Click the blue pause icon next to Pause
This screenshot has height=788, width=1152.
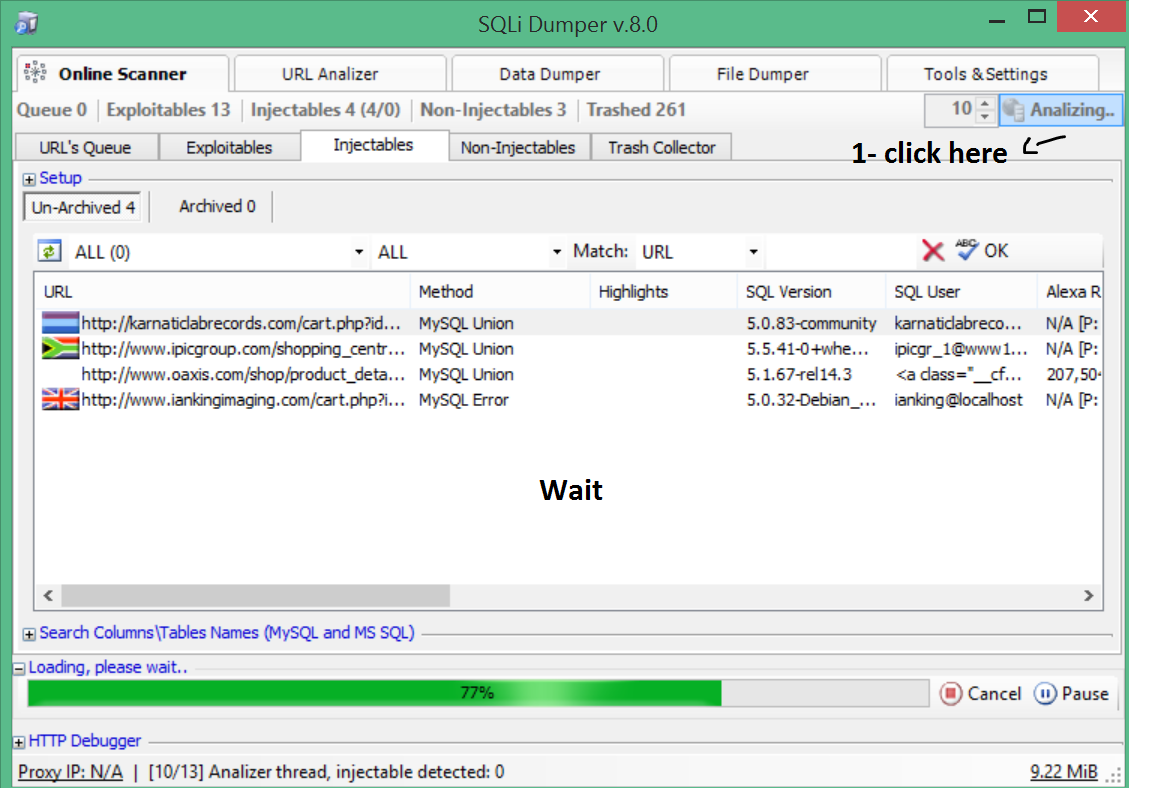tap(1045, 694)
